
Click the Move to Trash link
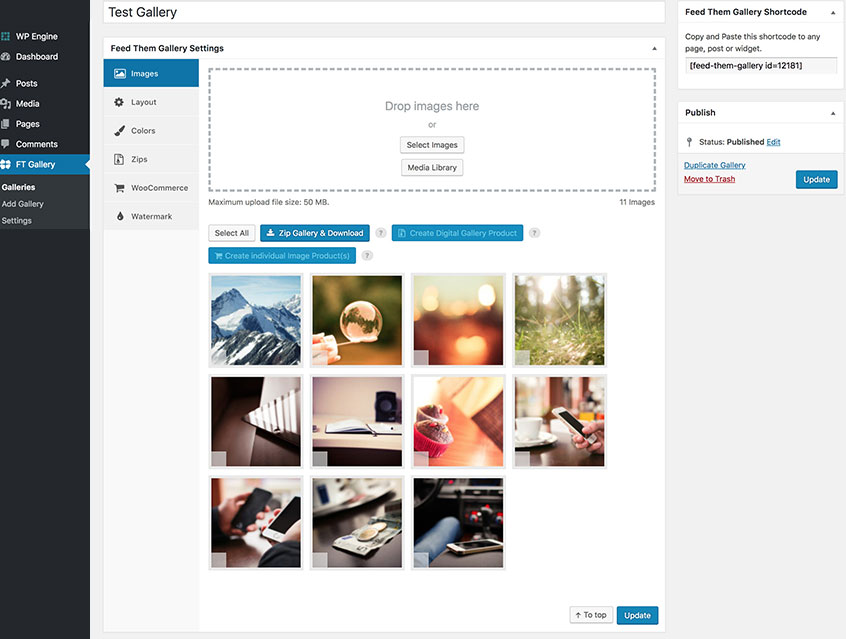tap(709, 179)
